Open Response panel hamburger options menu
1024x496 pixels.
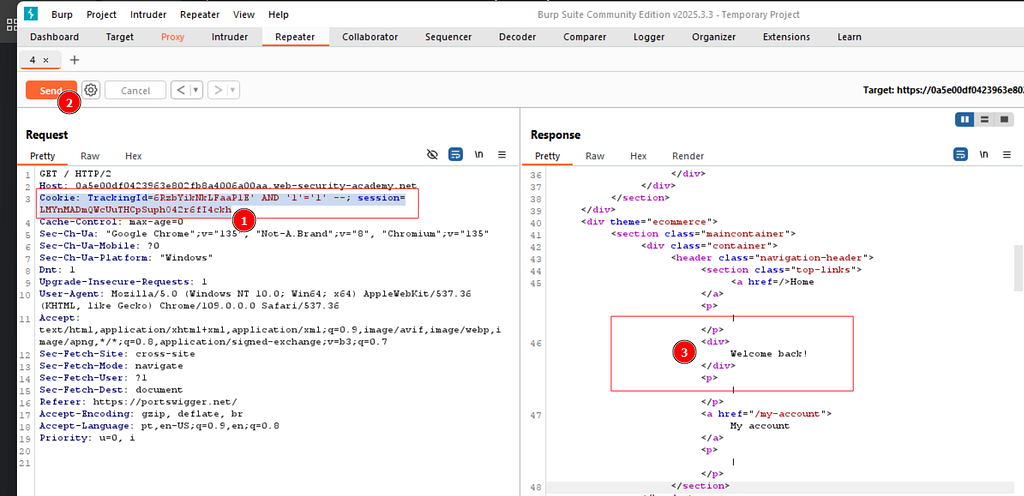(x=1006, y=155)
